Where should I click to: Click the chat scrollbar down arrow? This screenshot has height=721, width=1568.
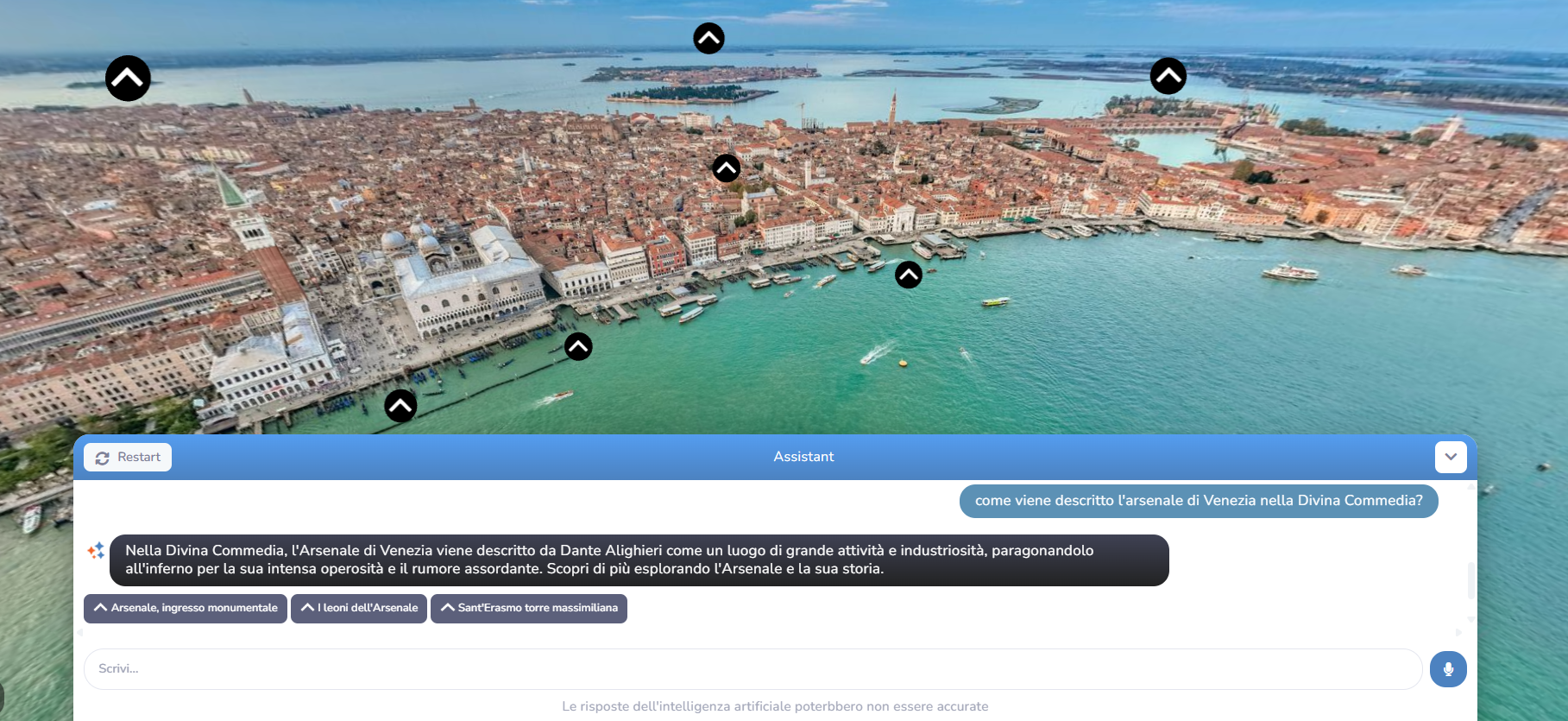pyautogui.click(x=1470, y=620)
